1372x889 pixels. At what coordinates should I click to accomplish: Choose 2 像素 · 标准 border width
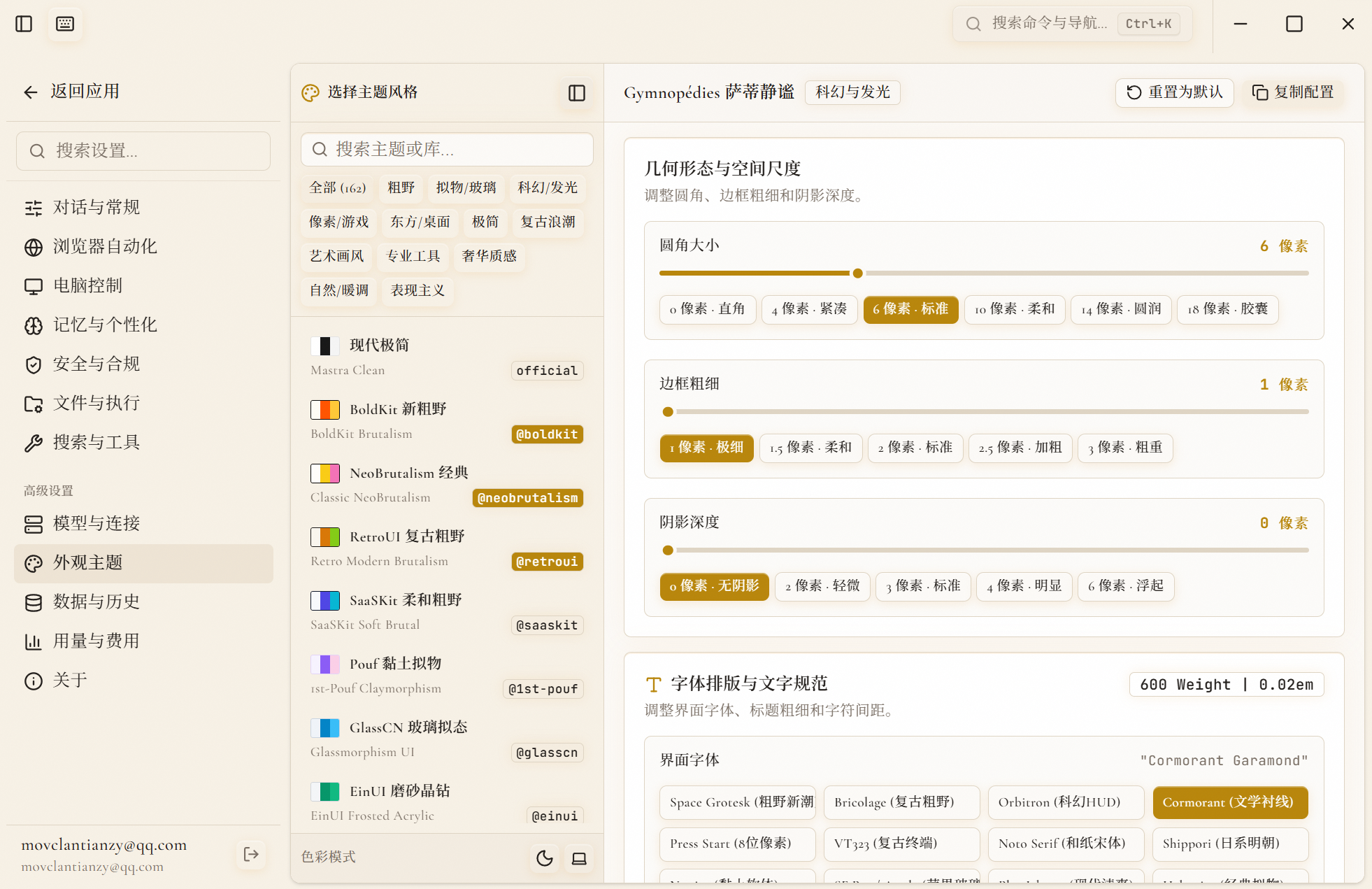pos(915,448)
